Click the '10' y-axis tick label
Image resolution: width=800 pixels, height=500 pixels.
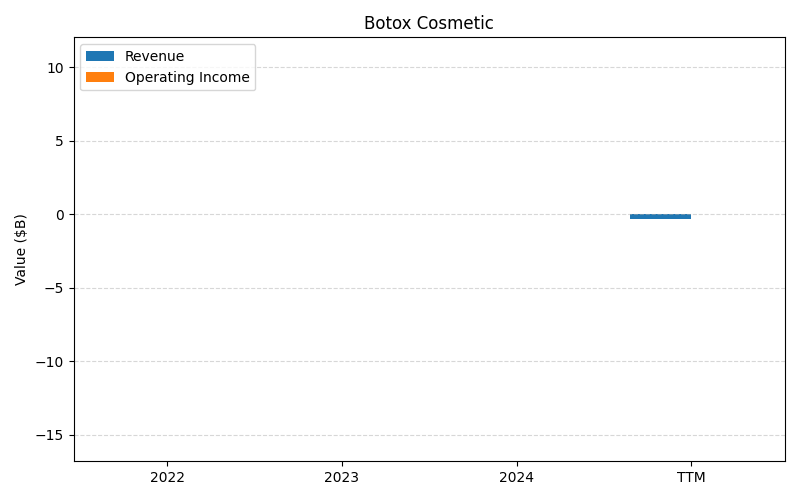tap(56, 68)
